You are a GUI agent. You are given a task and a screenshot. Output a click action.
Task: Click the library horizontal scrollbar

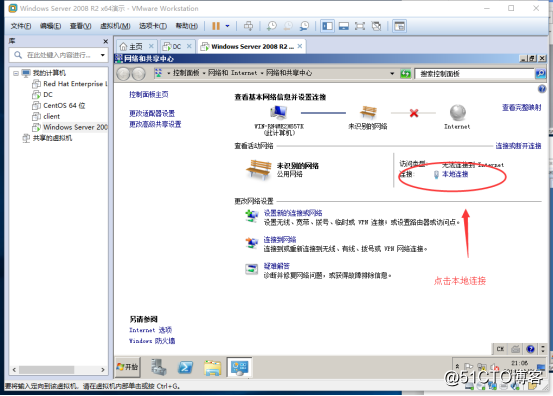(x=47, y=370)
